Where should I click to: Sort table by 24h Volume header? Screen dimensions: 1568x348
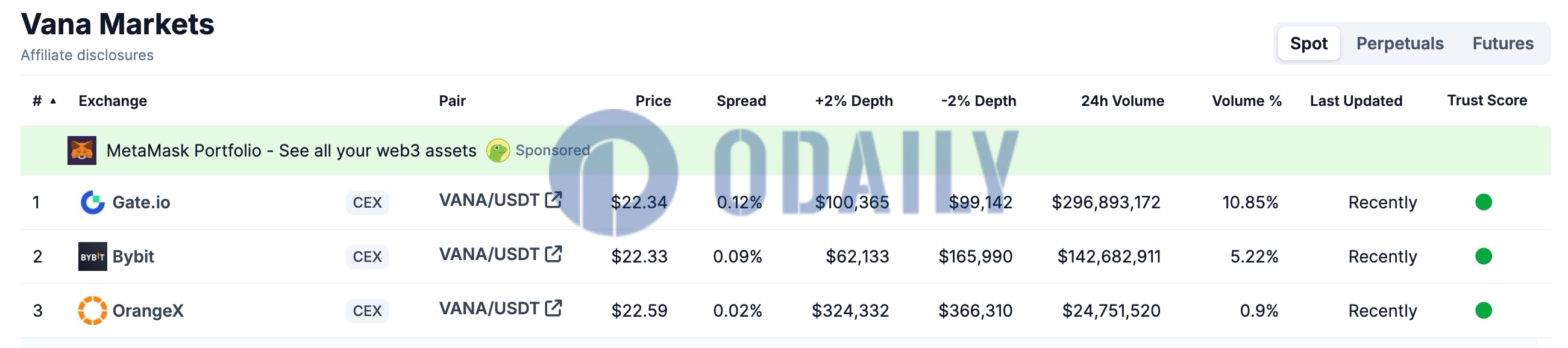(x=1123, y=101)
